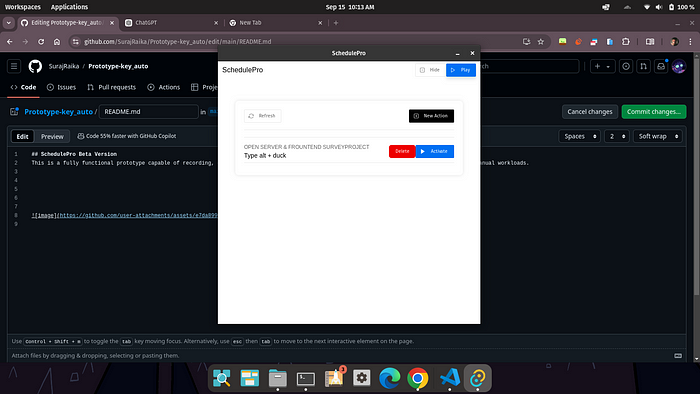This screenshot has width=700, height=394.
Task: Open Workspaces in top panel
Action: [x=23, y=7]
